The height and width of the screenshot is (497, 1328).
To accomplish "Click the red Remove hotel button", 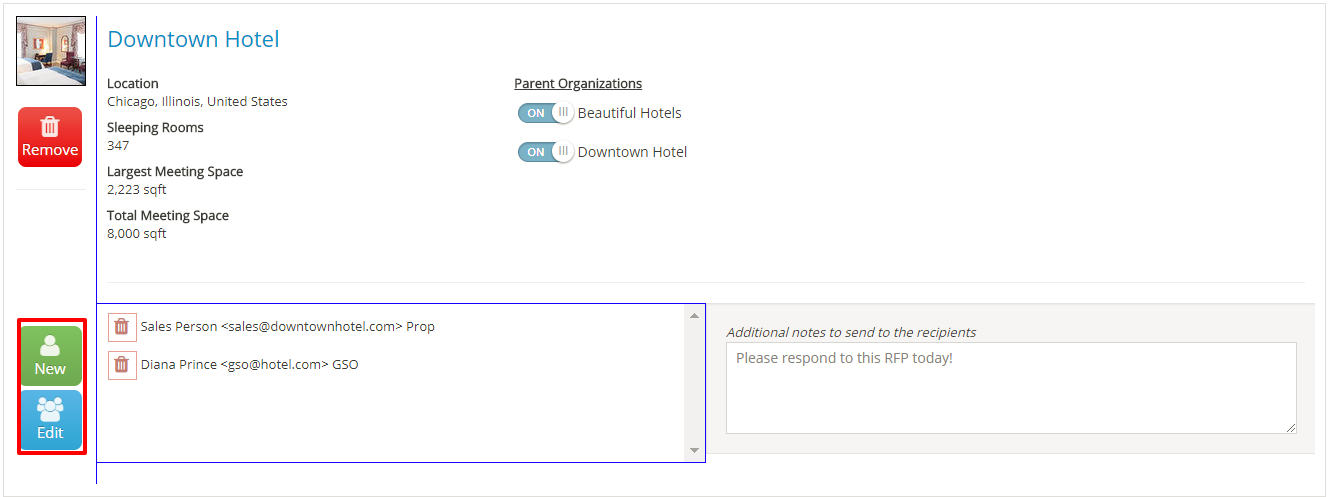I will [x=50, y=137].
